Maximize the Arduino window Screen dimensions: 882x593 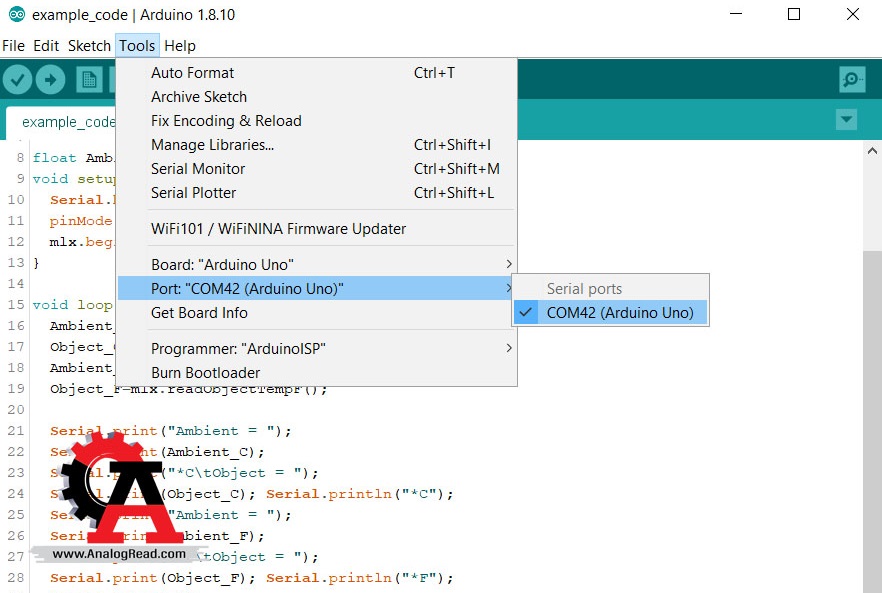pos(794,14)
